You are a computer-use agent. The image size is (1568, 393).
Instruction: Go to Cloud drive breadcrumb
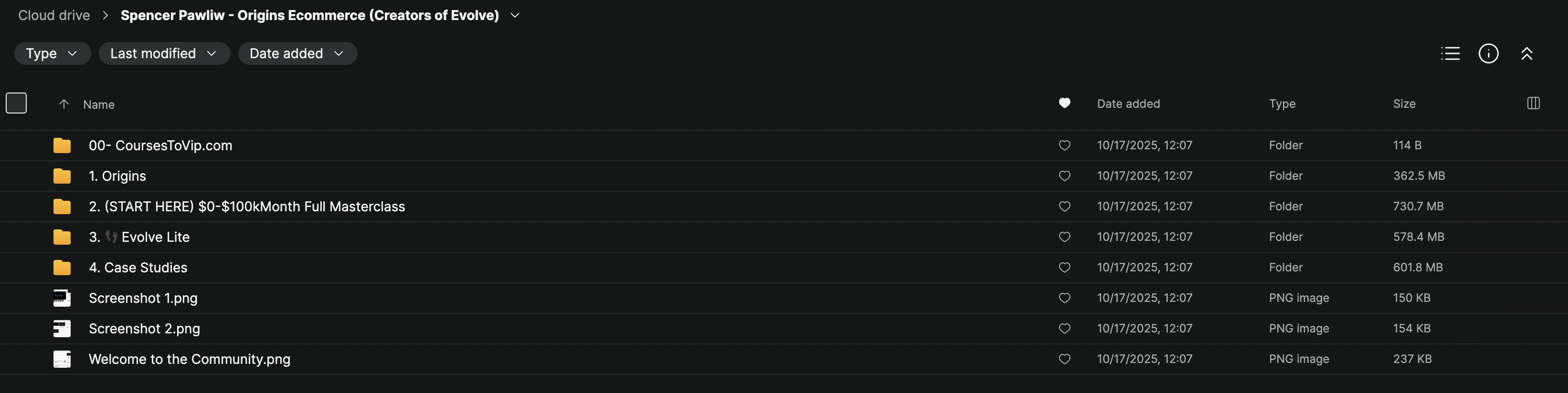(x=54, y=15)
